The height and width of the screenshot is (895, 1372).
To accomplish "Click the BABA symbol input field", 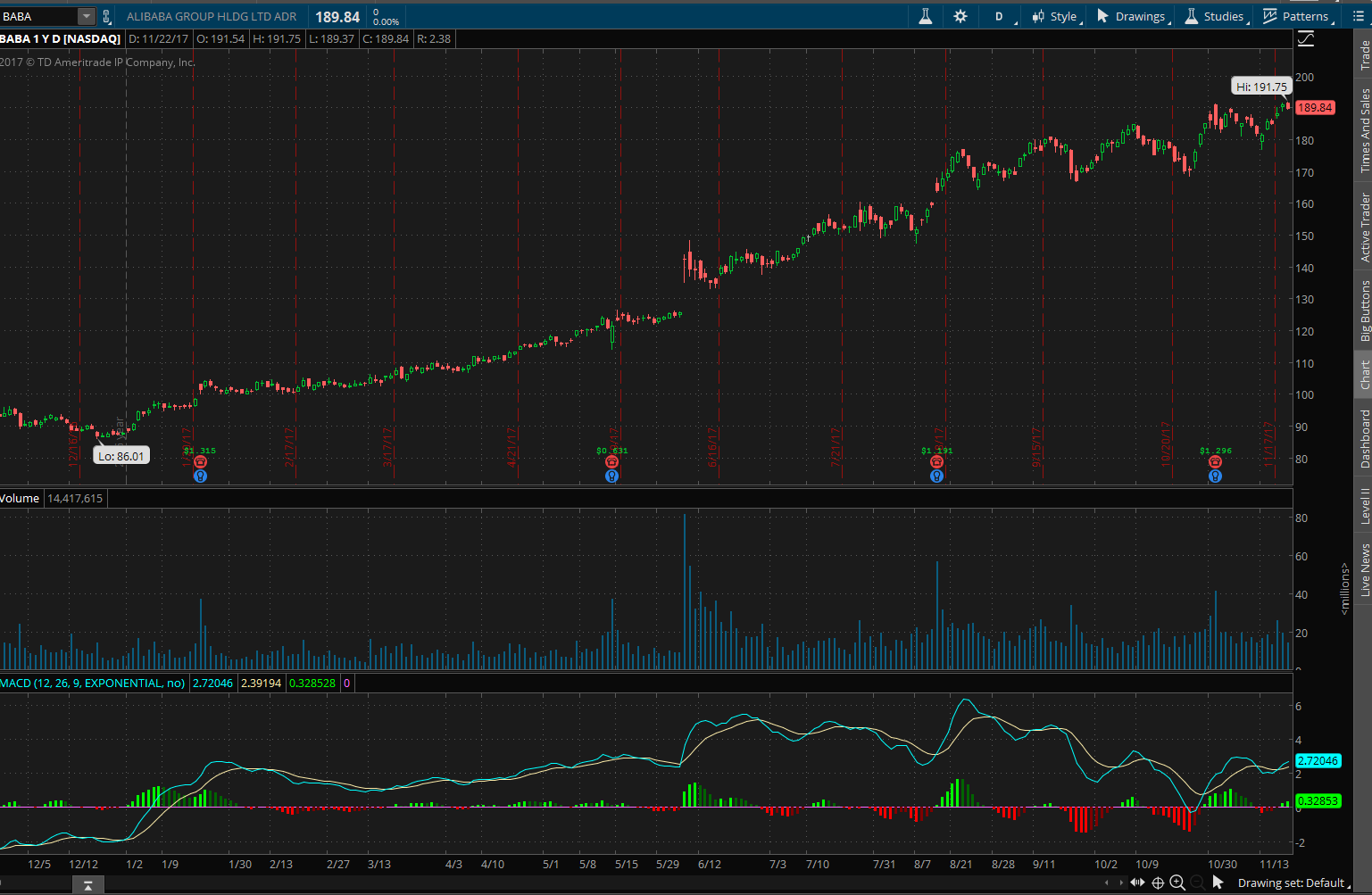I will point(38,16).
